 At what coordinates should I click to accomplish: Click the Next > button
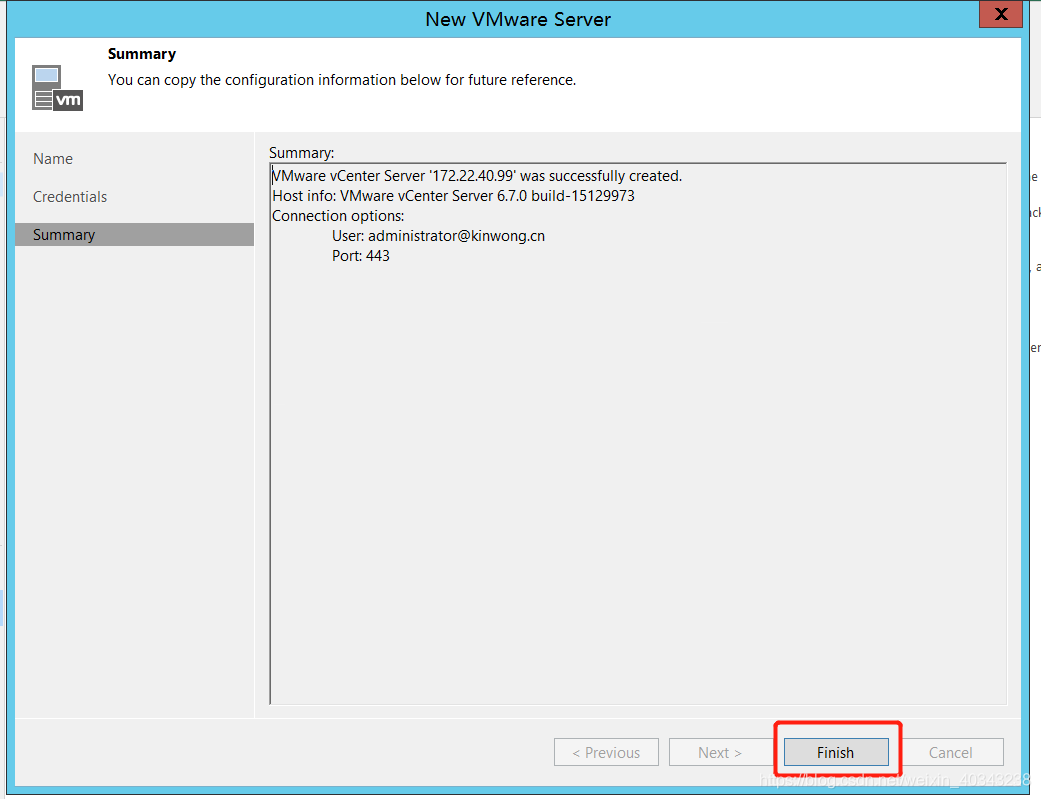[721, 753]
